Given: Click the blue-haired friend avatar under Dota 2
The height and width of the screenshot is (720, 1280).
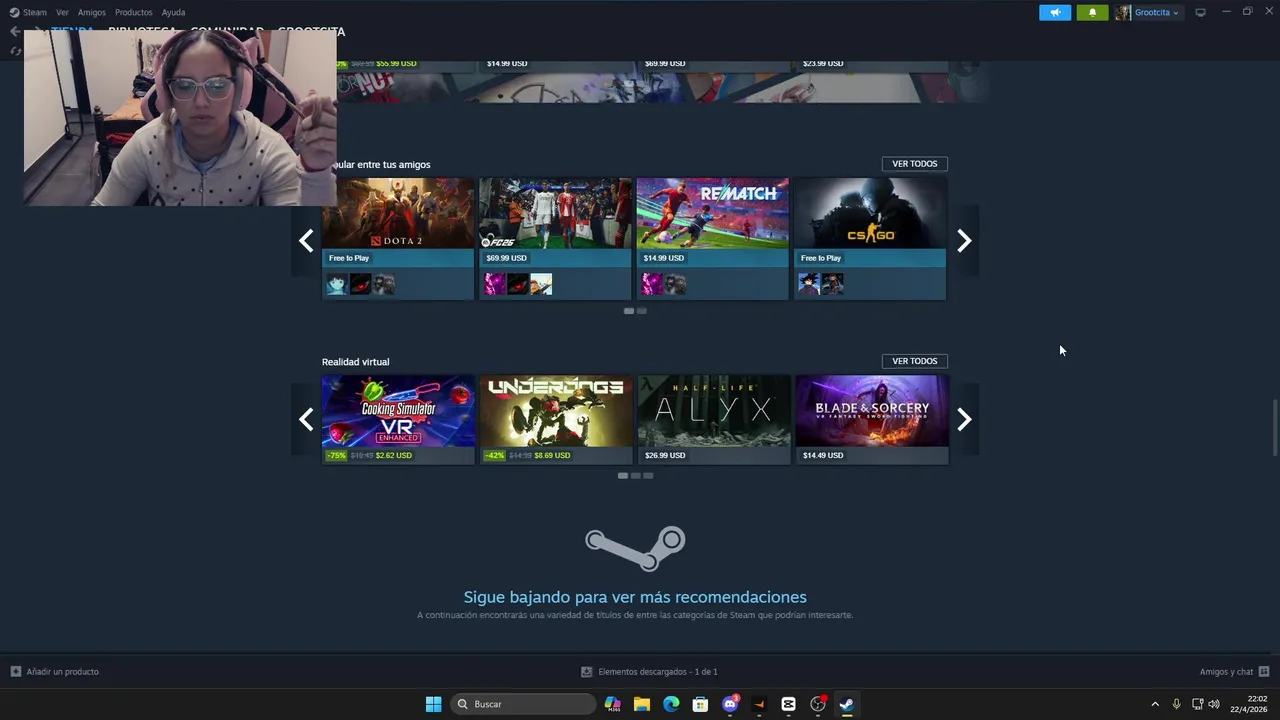Looking at the screenshot, I should 337,285.
